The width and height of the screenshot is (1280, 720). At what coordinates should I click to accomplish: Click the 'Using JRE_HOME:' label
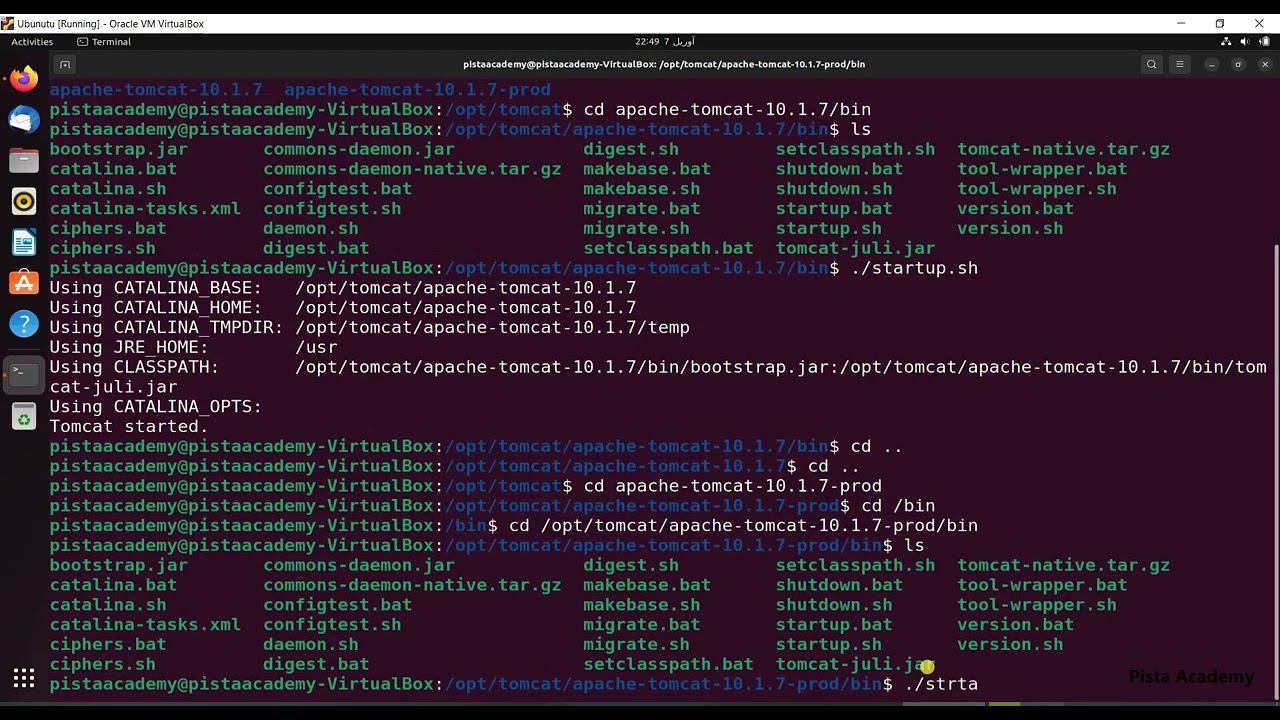(129, 347)
